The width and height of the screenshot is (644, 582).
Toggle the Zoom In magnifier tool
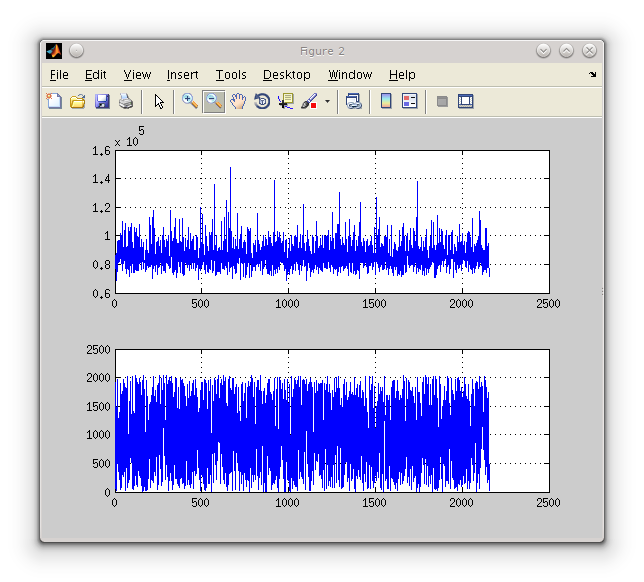(189, 101)
